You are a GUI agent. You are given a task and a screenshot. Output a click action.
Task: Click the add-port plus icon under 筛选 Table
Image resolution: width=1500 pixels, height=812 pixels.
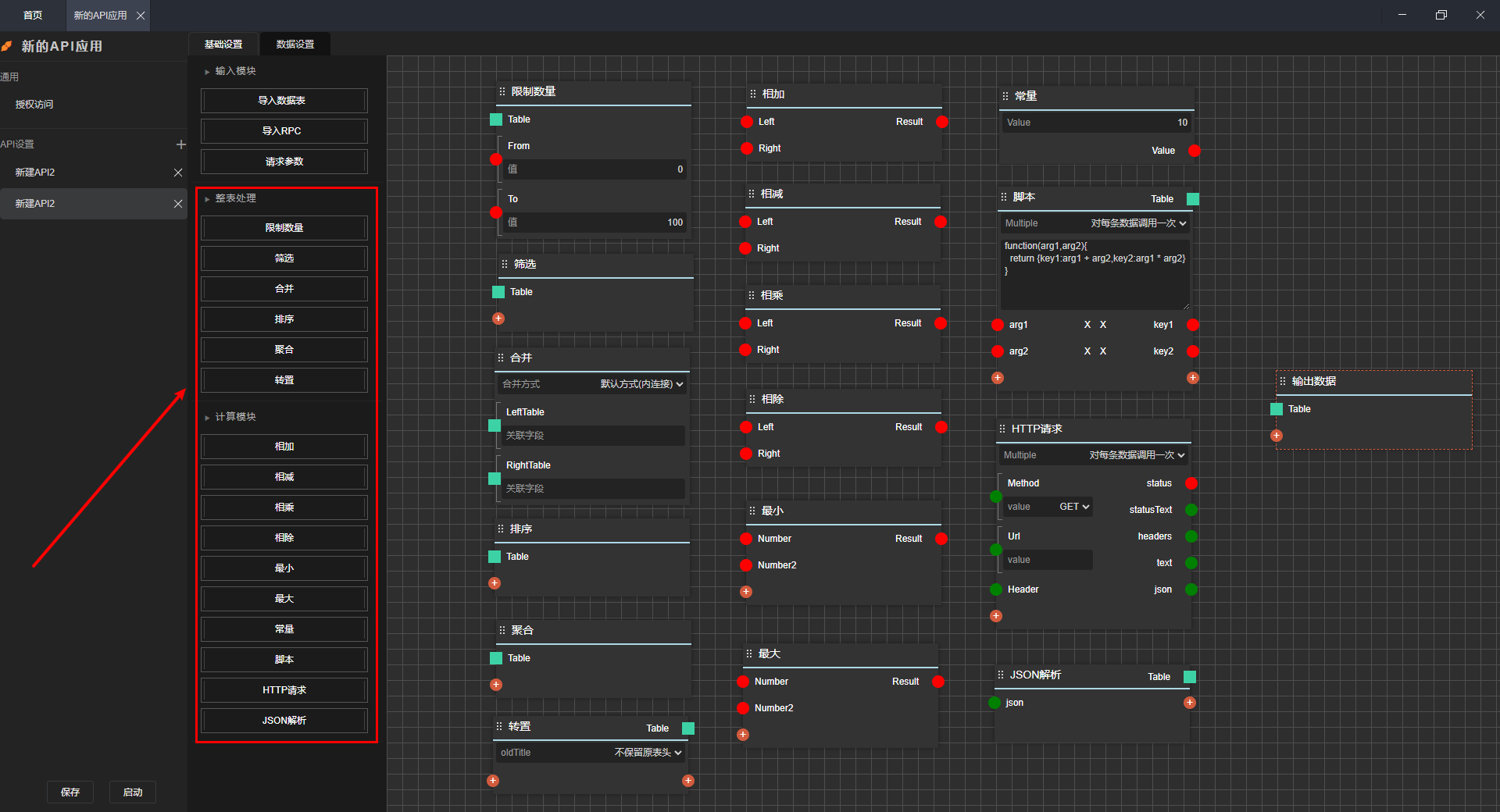point(498,319)
